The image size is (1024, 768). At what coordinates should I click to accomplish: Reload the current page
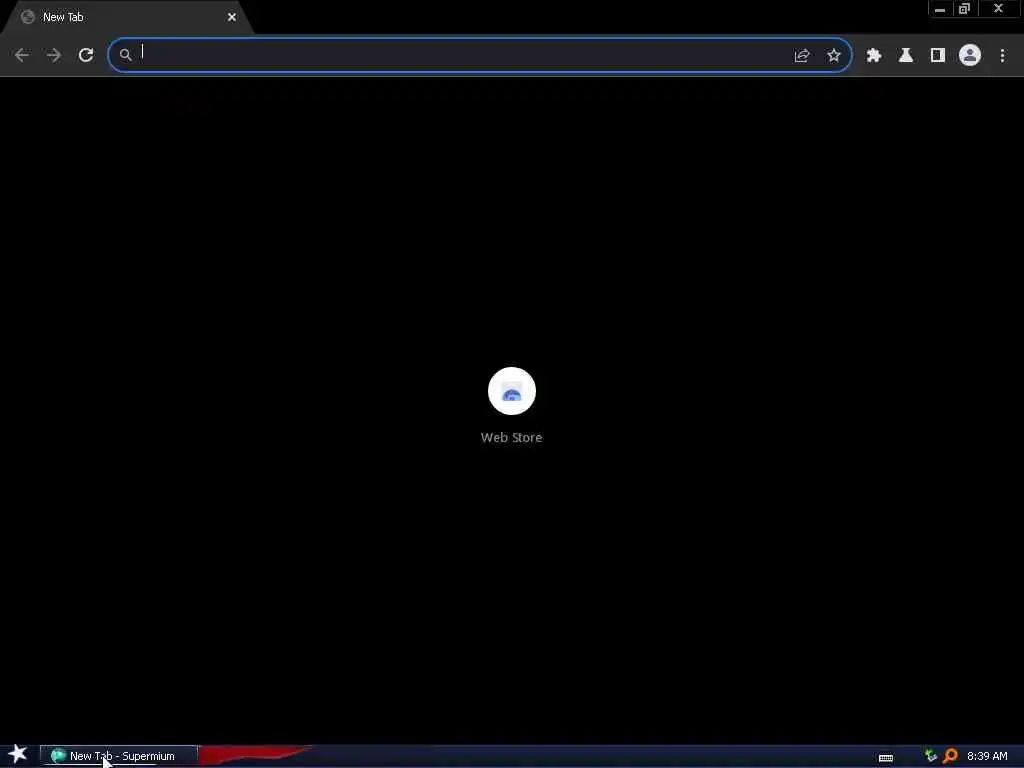(x=86, y=55)
